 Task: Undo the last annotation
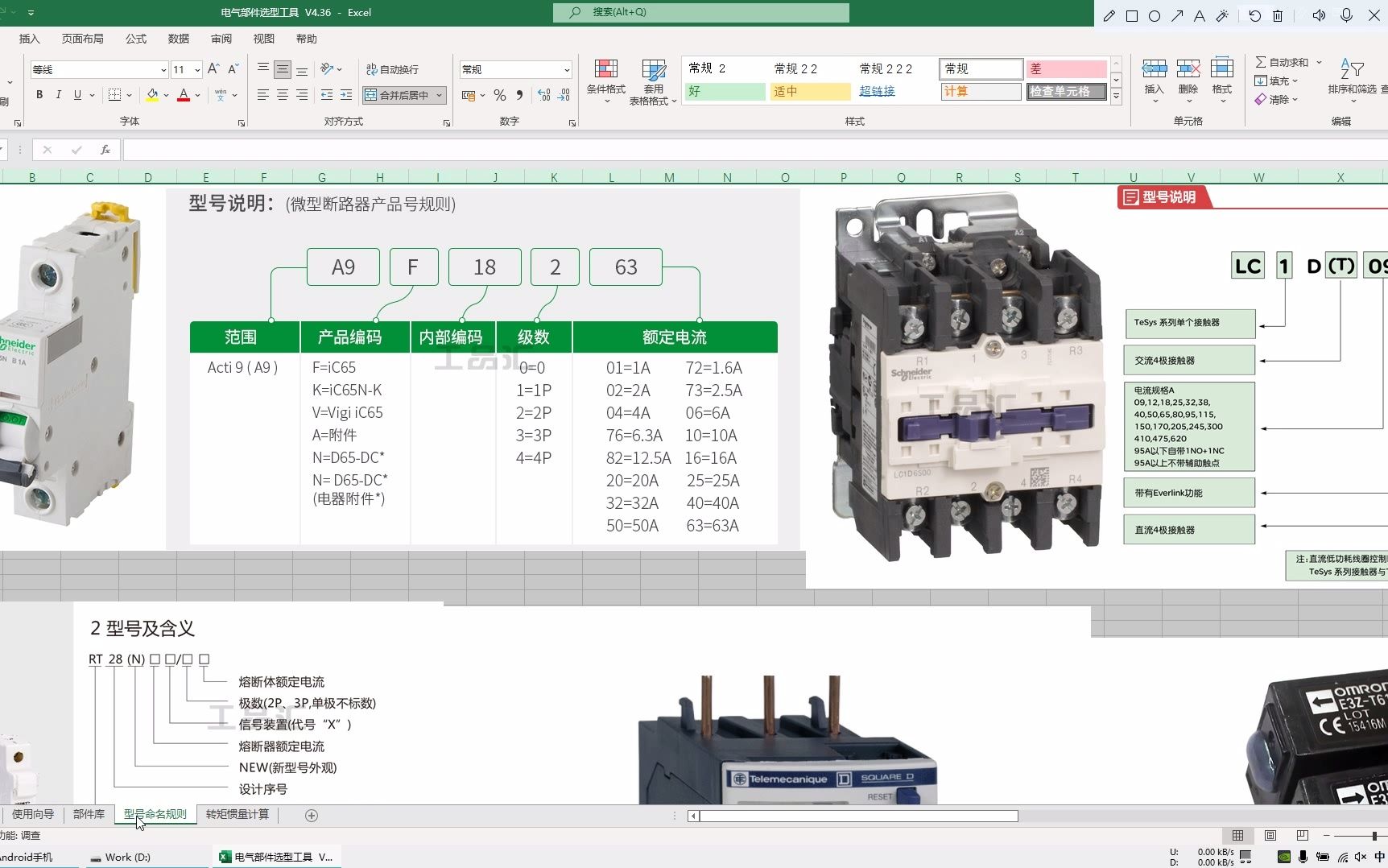[1254, 15]
